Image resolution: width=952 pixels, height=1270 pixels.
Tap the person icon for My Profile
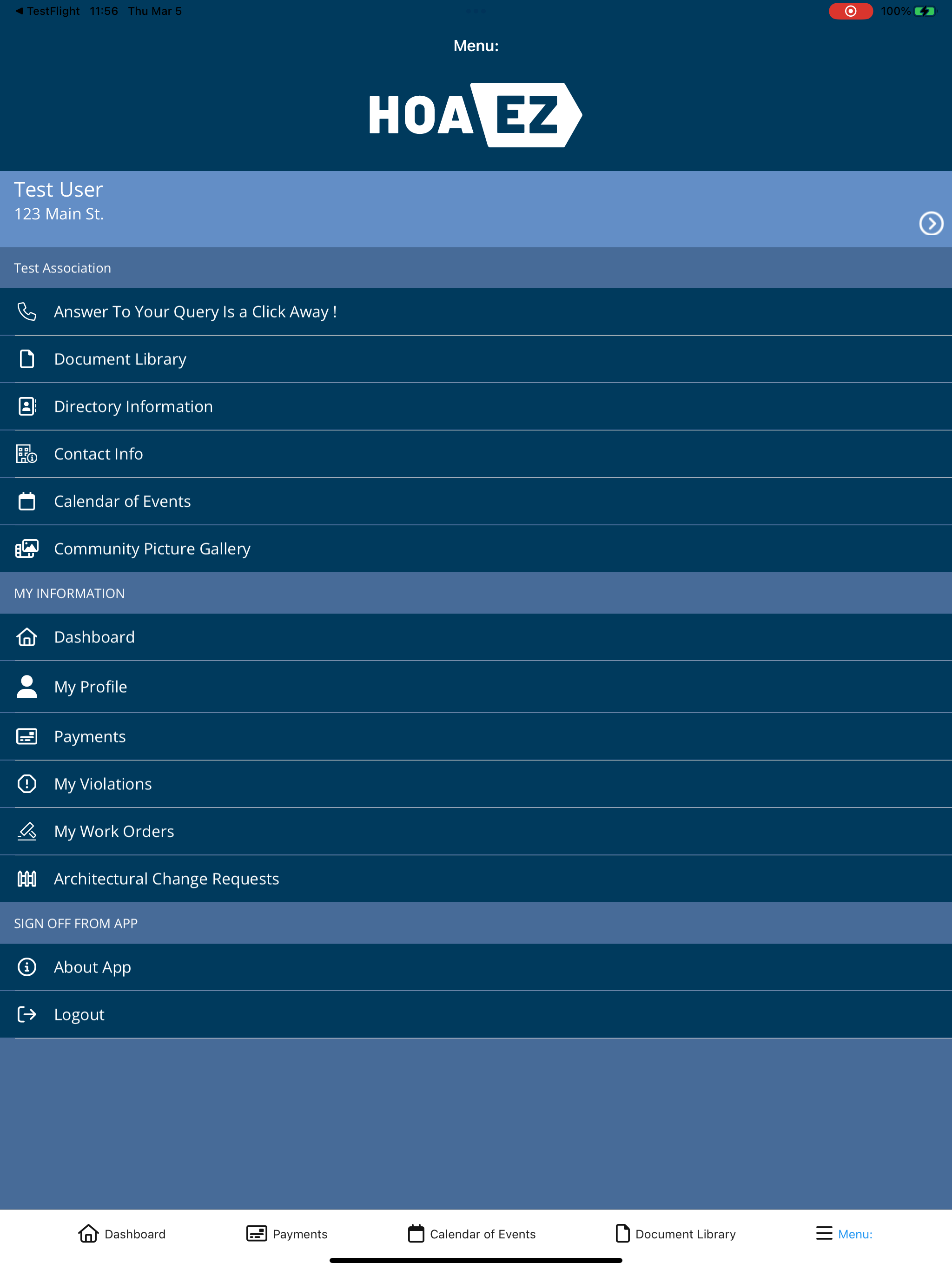26,687
